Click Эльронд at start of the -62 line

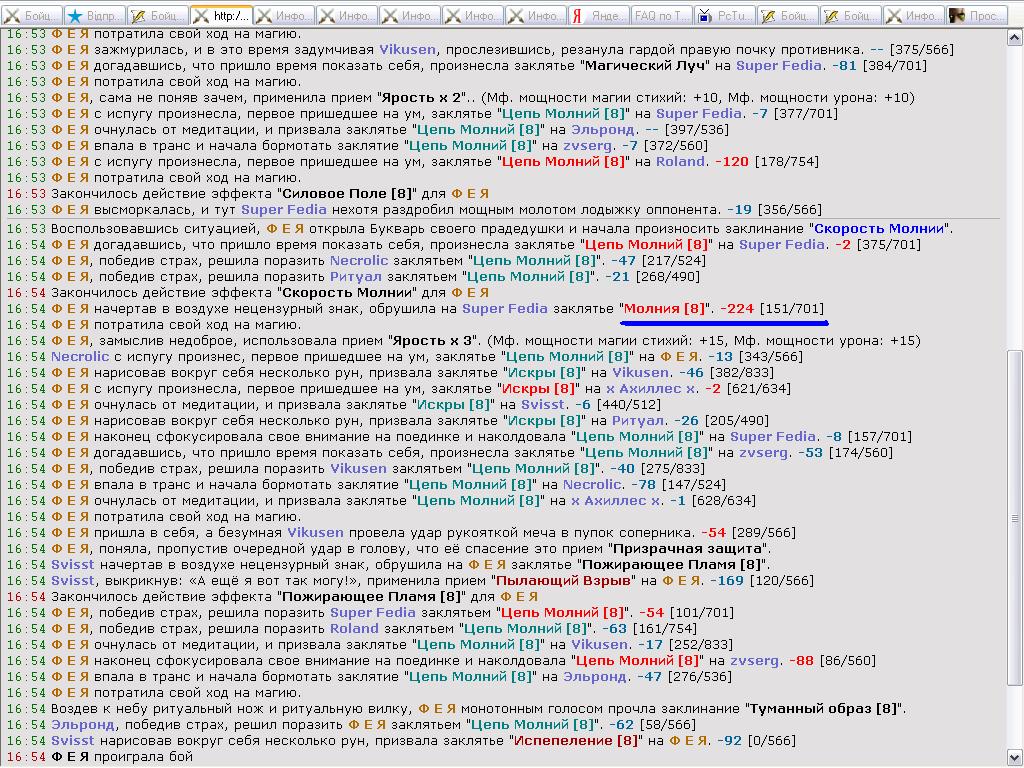pos(82,724)
